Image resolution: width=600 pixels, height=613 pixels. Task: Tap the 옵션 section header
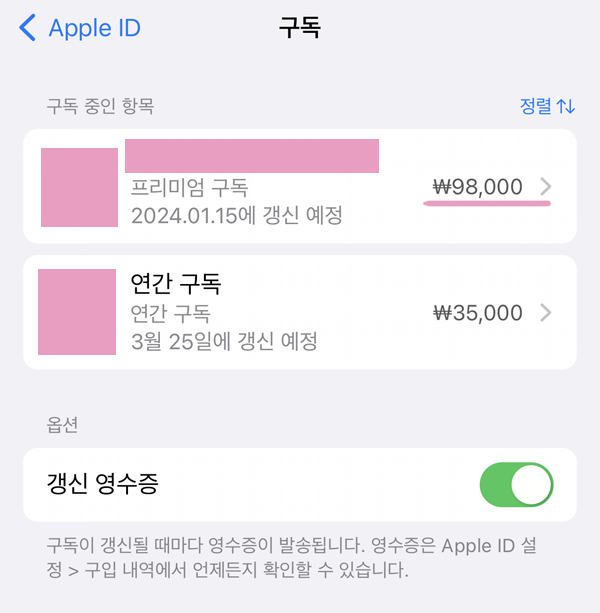pyautogui.click(x=62, y=425)
